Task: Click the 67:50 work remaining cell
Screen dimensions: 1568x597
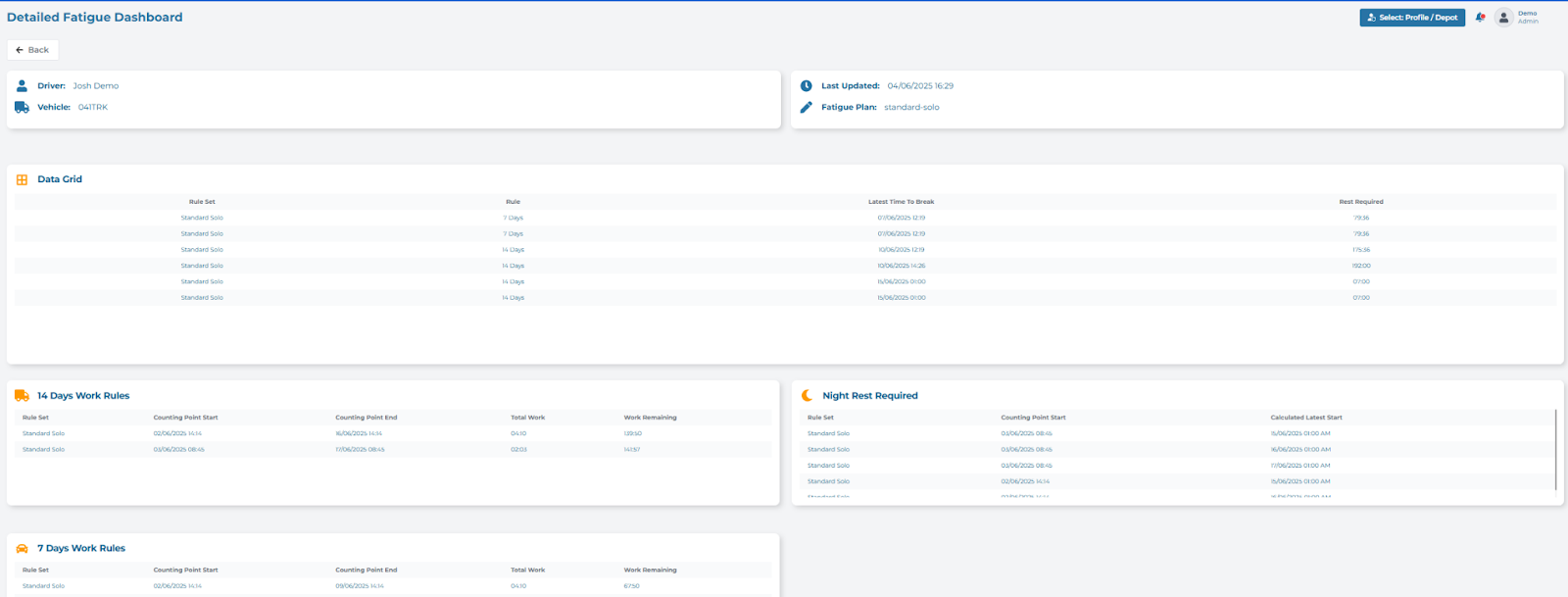Action: tap(632, 586)
